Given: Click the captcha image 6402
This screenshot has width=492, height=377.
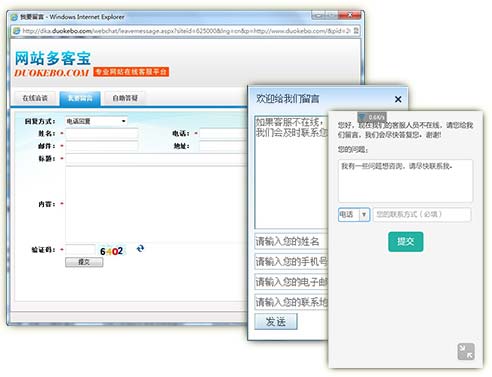Looking at the screenshot, I should click(x=111, y=251).
